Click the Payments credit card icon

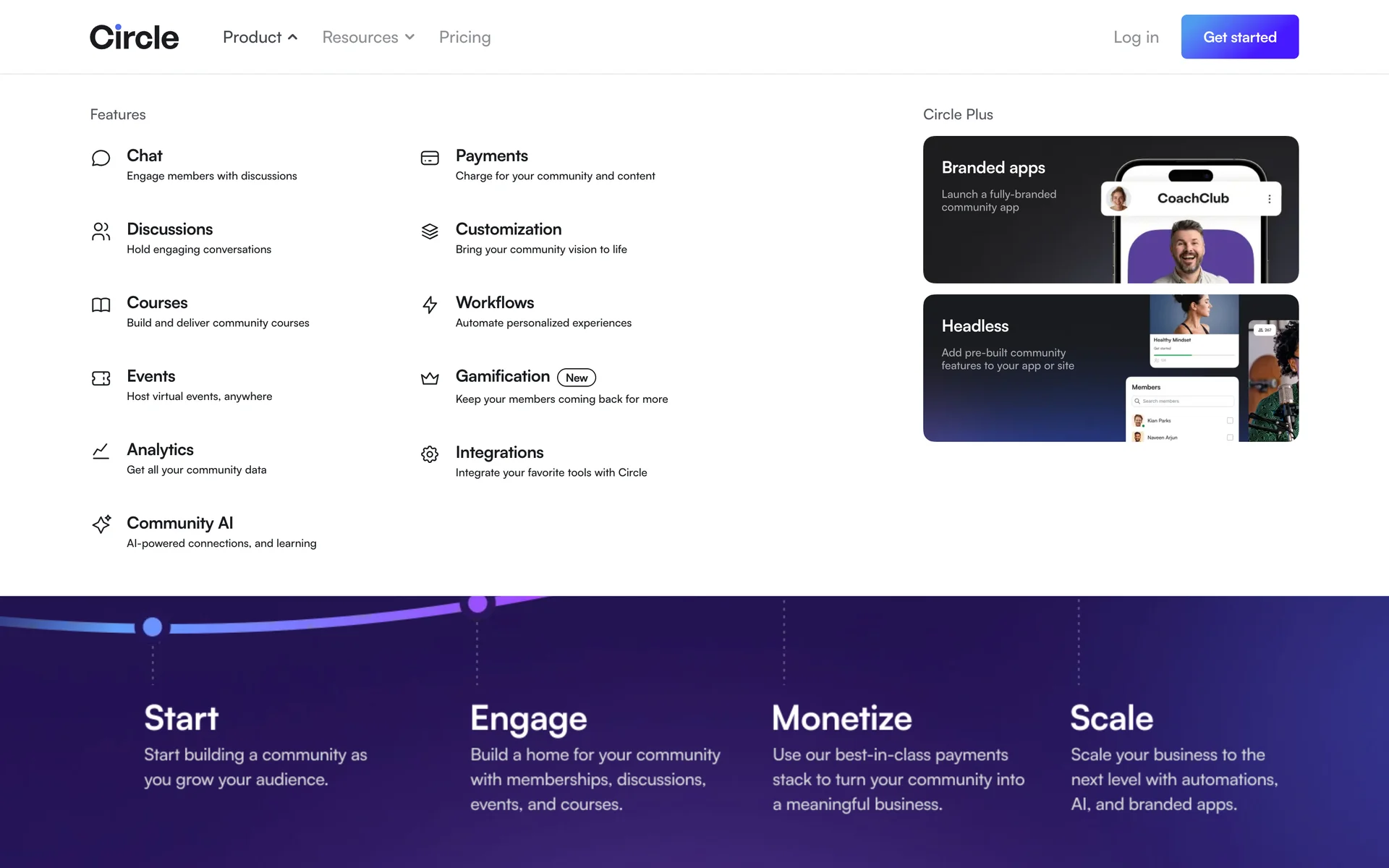point(430,158)
